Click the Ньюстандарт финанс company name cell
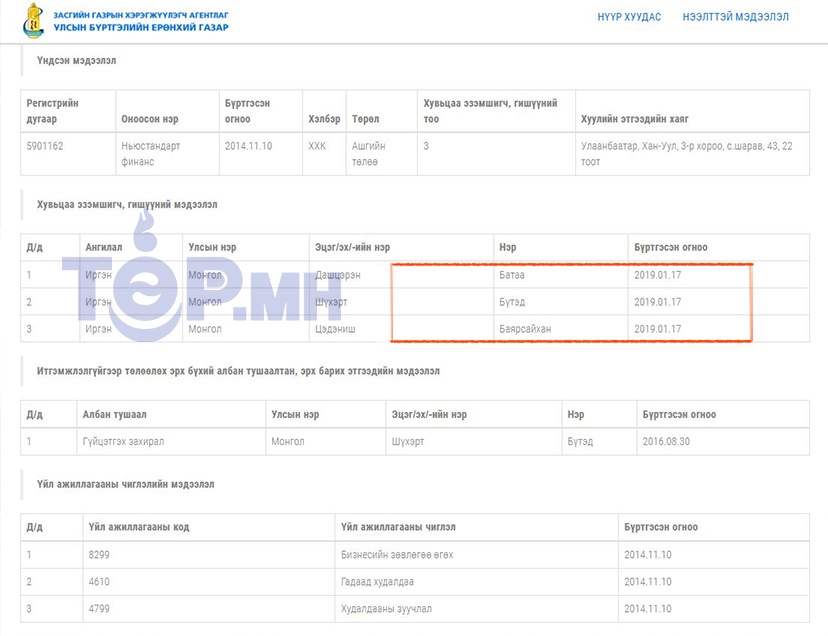Screen dimensions: 828x636 click(148, 153)
